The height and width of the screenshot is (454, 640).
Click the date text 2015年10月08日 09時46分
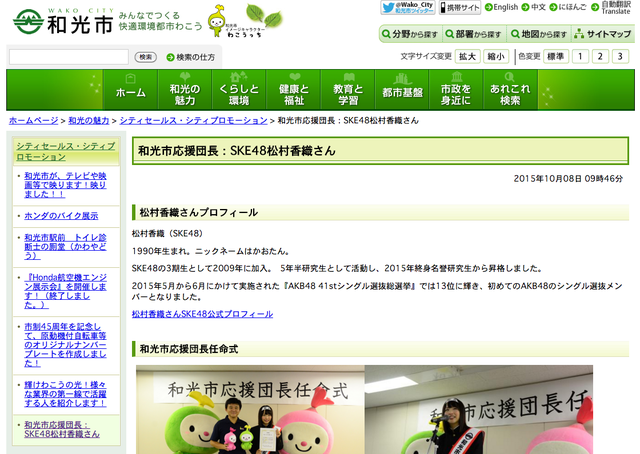click(x=568, y=179)
